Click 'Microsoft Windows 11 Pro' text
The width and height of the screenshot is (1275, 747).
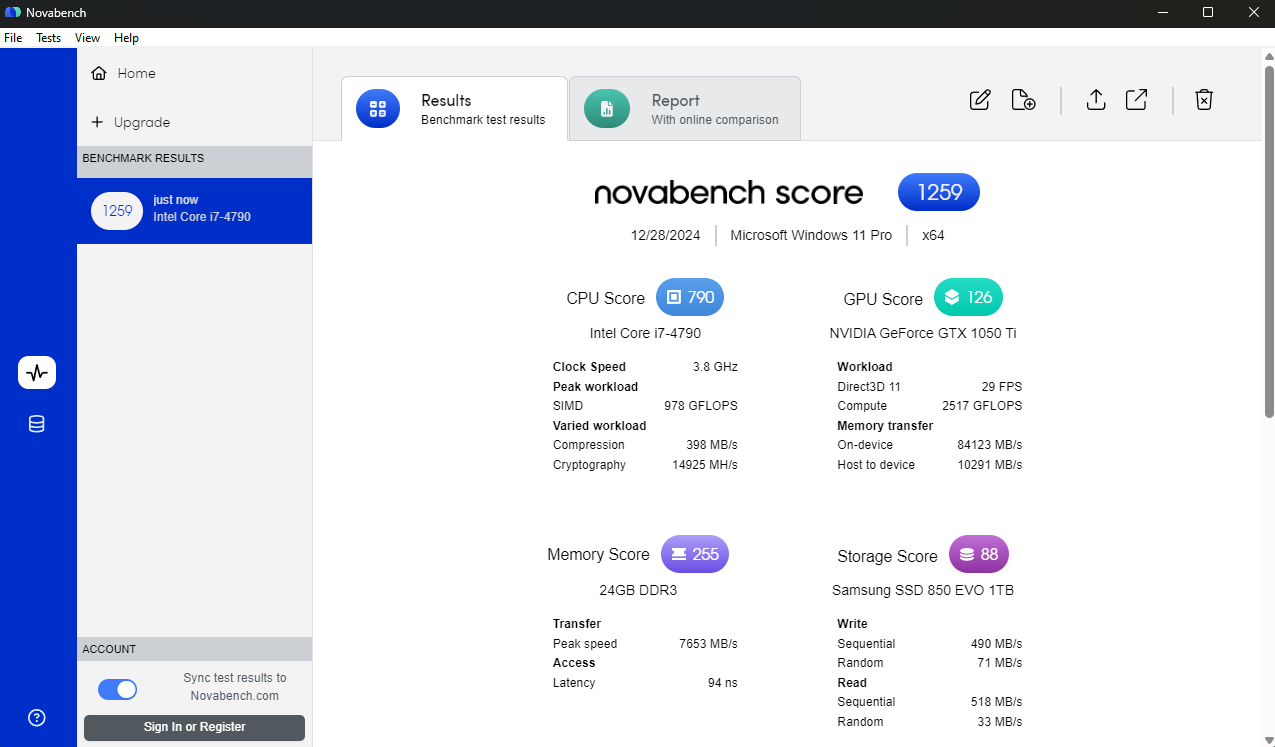click(811, 236)
